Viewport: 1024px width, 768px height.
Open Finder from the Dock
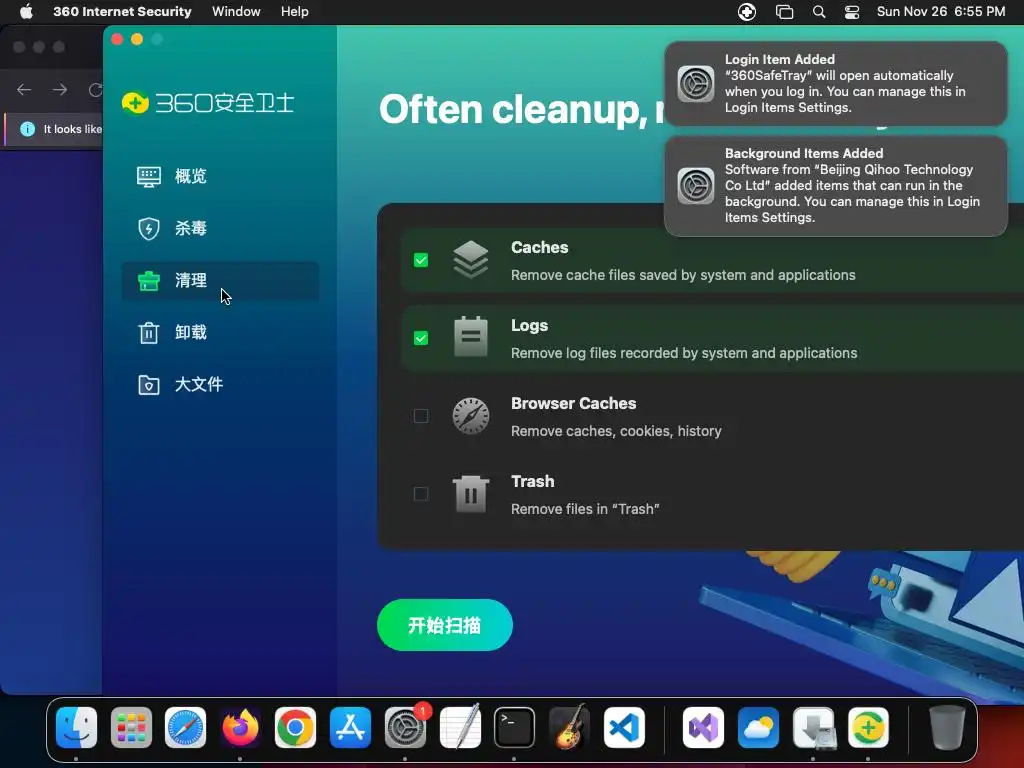[x=76, y=728]
